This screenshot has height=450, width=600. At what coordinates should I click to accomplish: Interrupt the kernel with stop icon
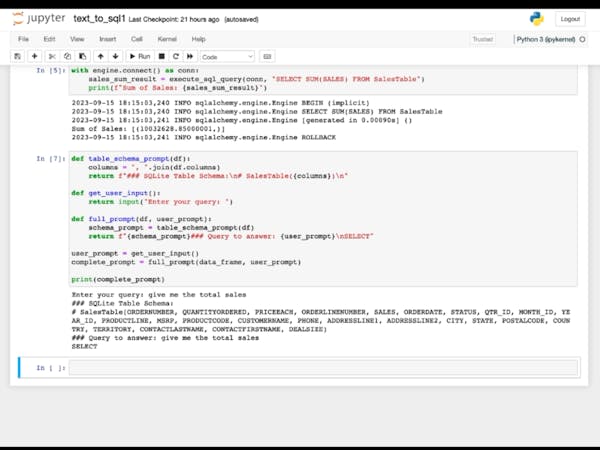(x=161, y=57)
